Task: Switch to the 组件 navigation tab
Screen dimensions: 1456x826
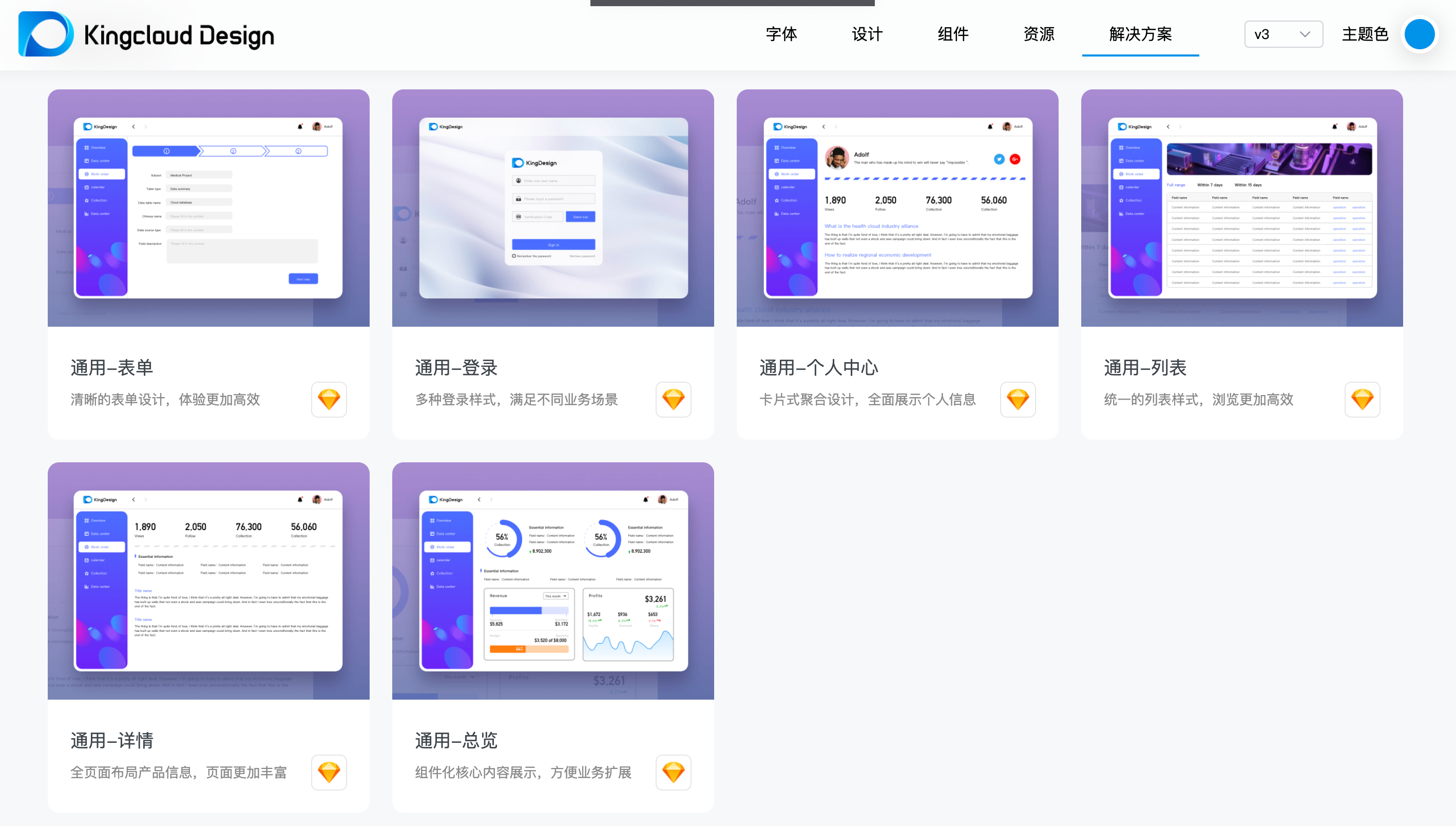Action: (953, 34)
